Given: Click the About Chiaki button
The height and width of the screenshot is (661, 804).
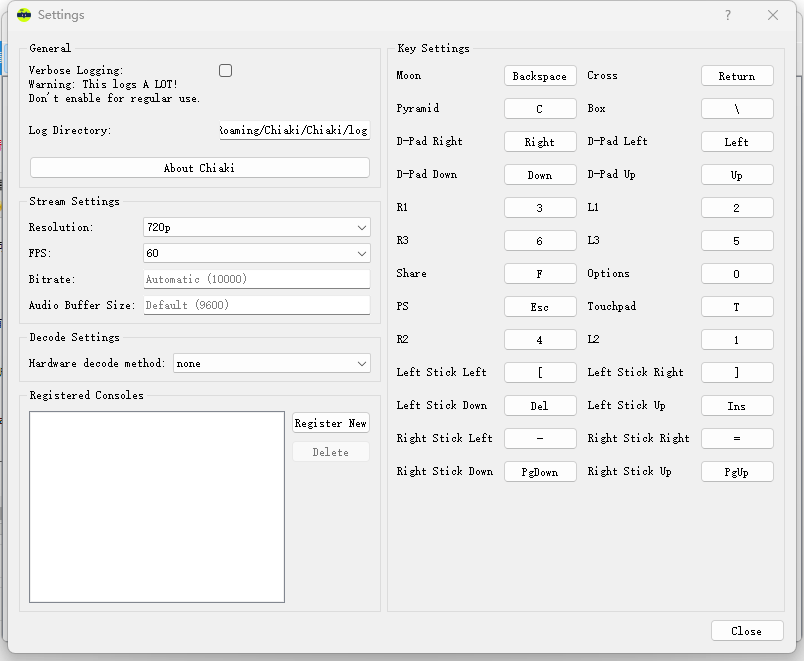Looking at the screenshot, I should click(199, 168).
